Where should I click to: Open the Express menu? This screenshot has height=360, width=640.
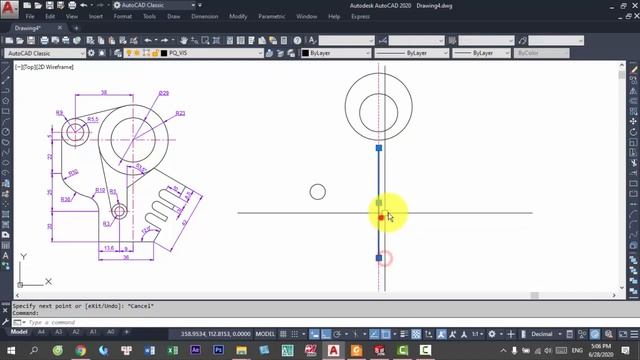[360, 17]
